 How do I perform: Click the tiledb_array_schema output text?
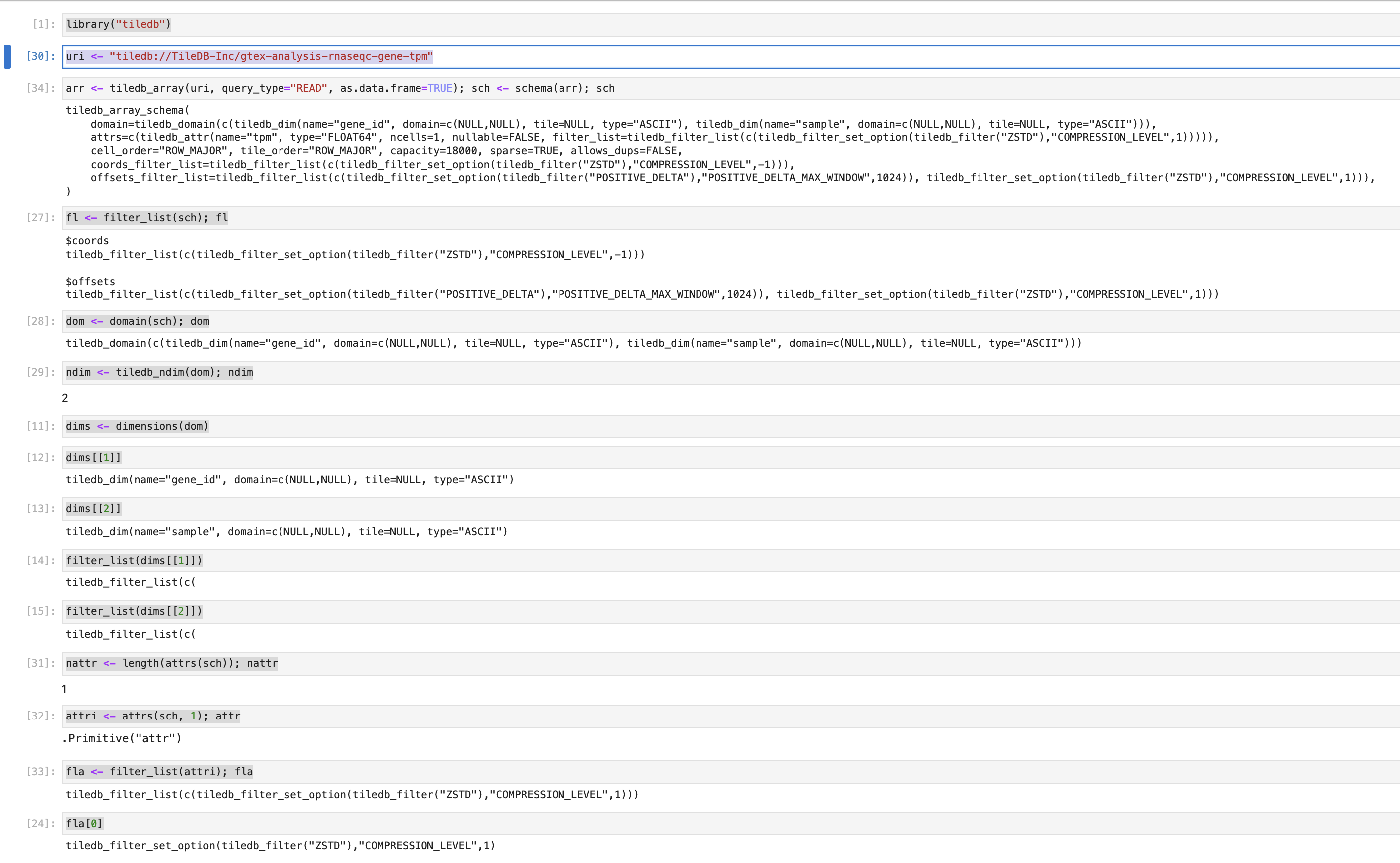[128, 110]
